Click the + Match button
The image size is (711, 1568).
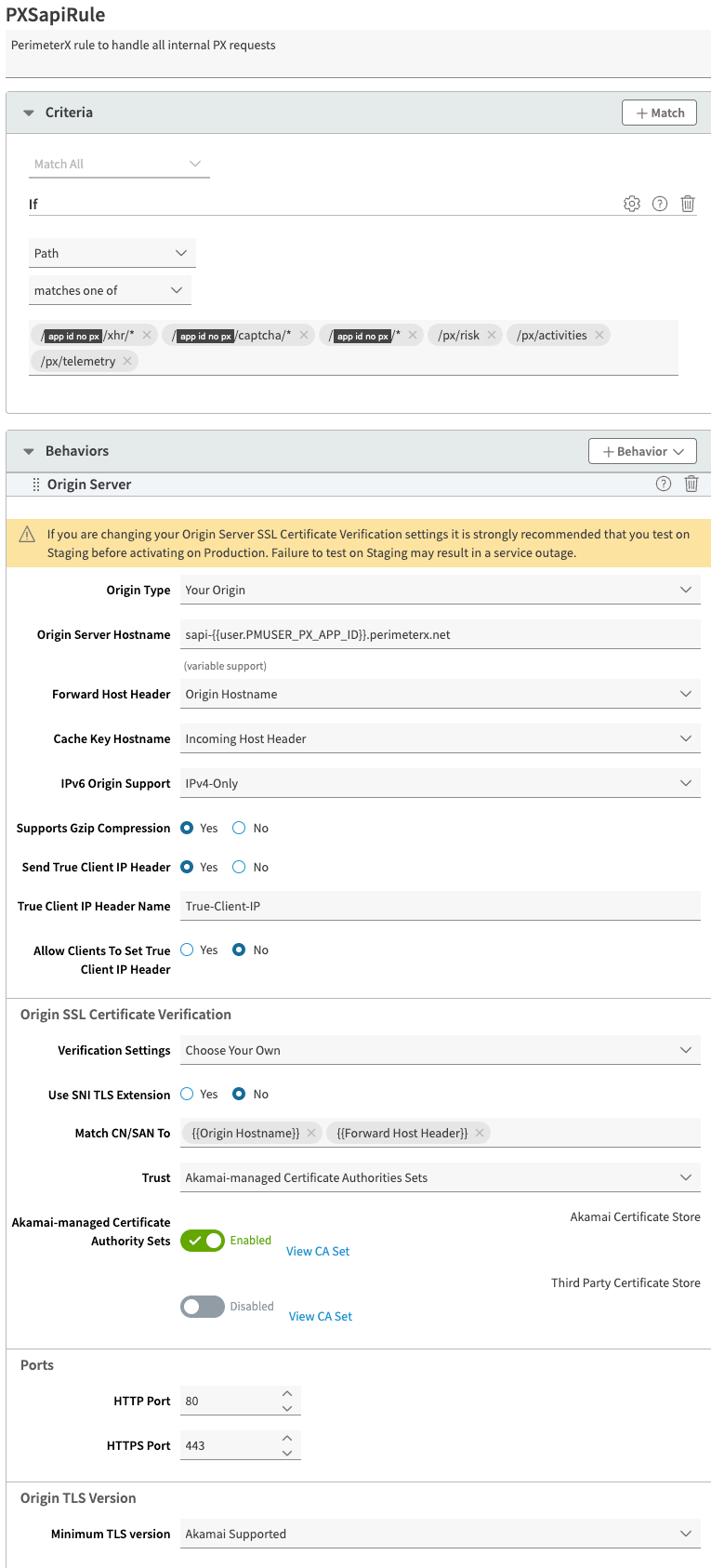pyautogui.click(x=659, y=113)
